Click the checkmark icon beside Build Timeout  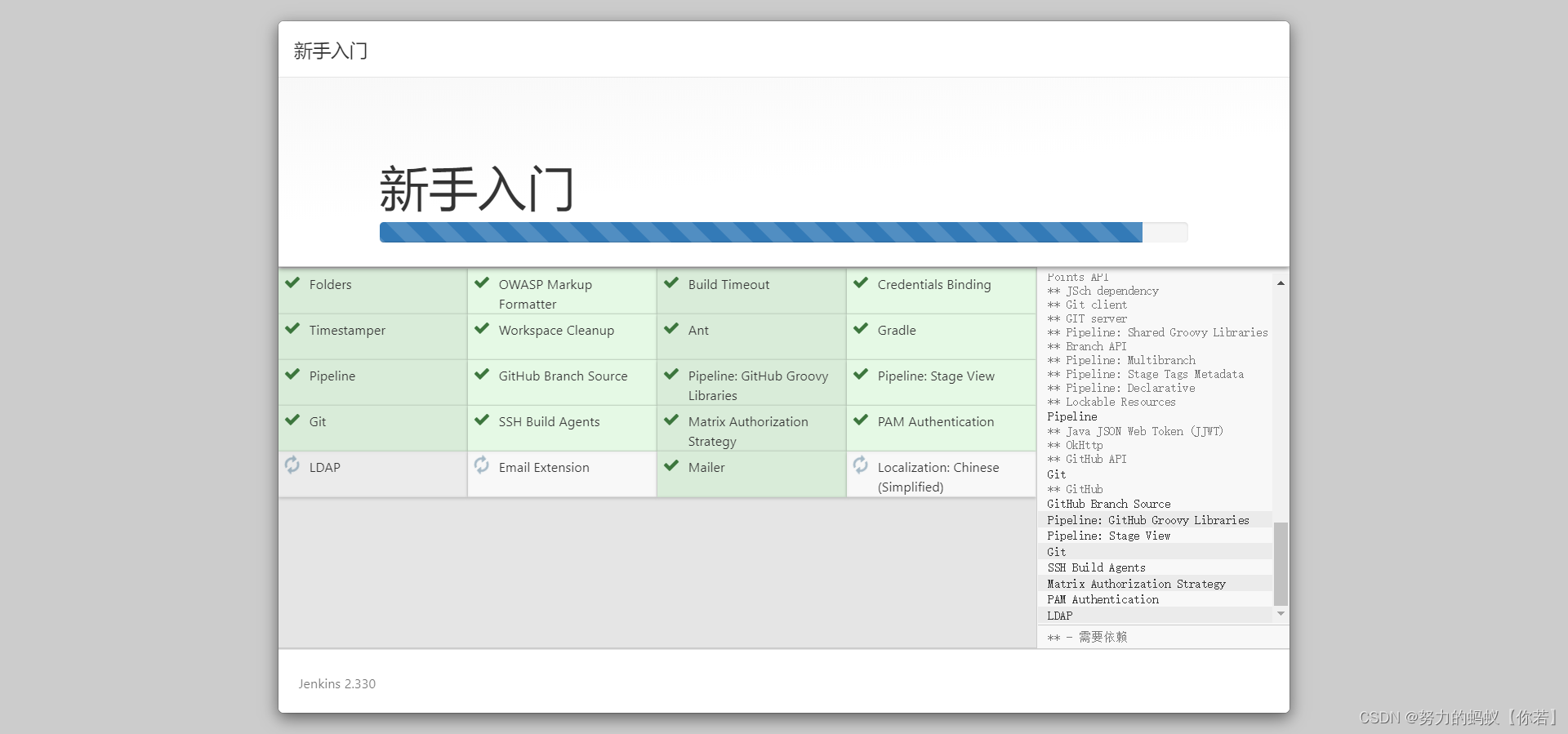click(x=671, y=282)
